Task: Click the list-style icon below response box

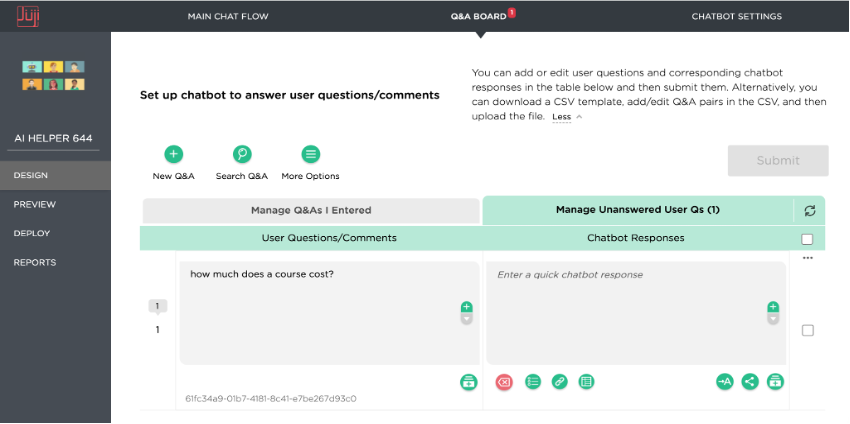Action: tap(533, 382)
